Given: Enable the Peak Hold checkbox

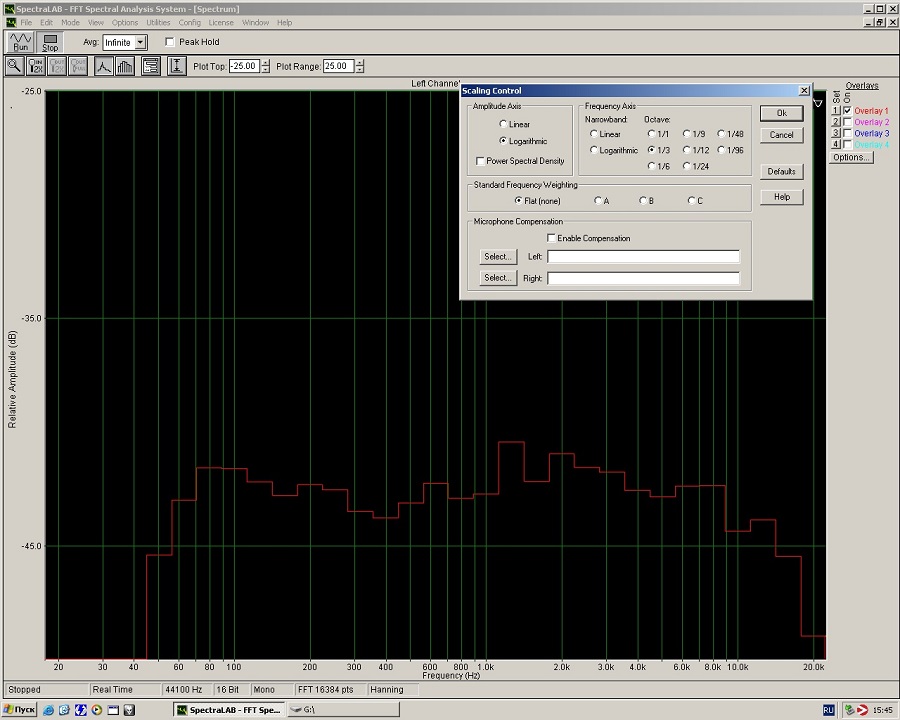Looking at the screenshot, I should (x=170, y=42).
